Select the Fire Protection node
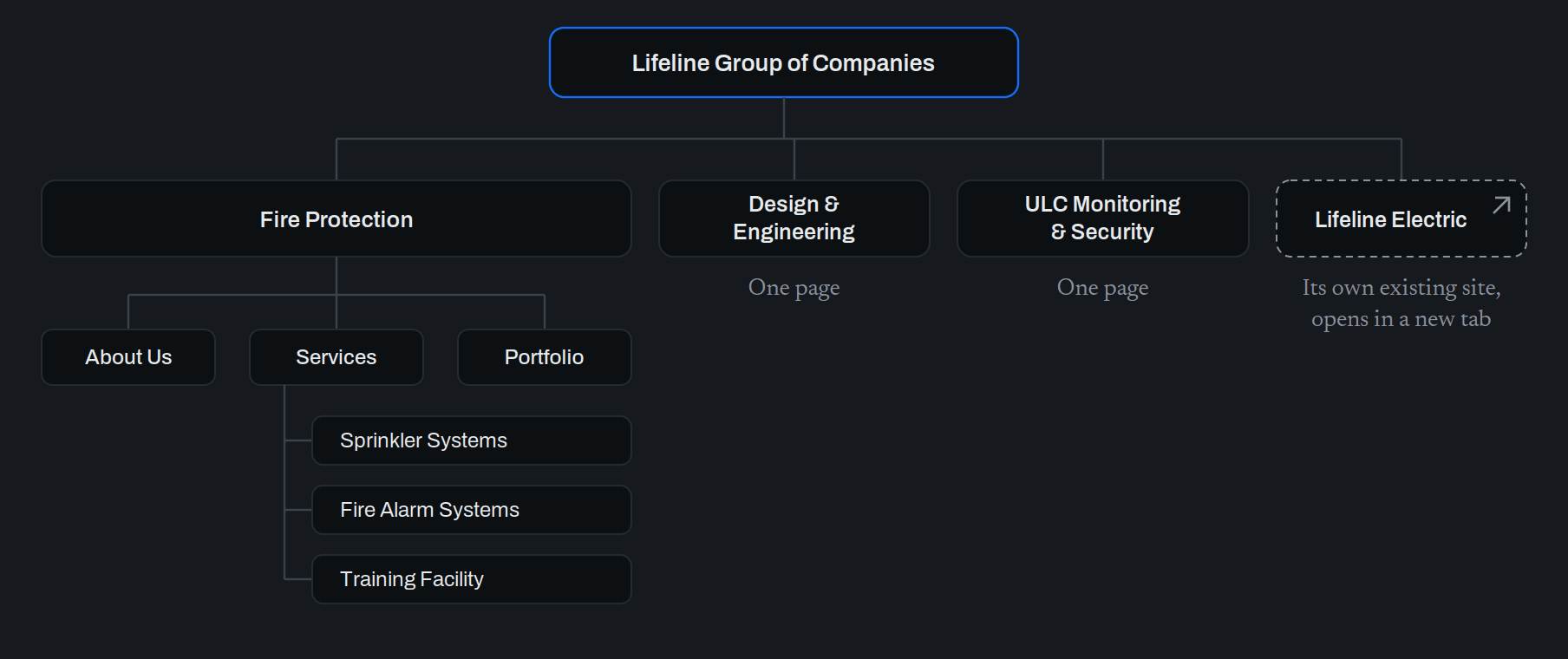 click(336, 219)
